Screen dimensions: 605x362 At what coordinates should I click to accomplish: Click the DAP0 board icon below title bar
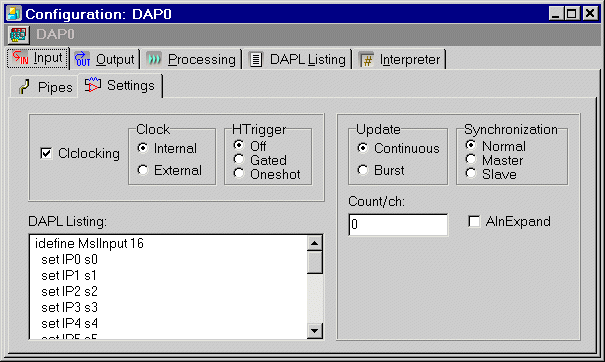pos(18,35)
